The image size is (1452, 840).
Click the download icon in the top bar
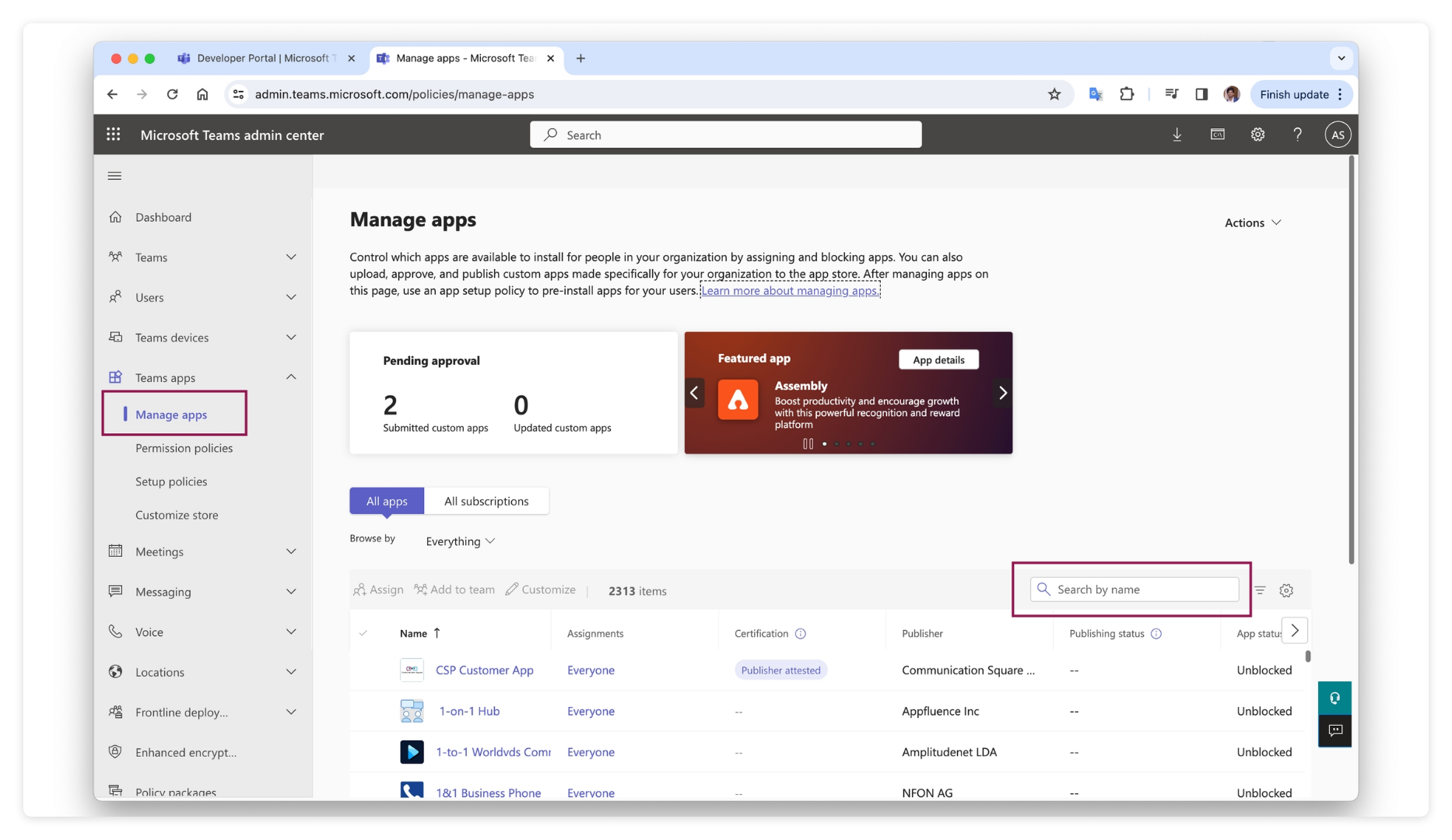(x=1177, y=134)
